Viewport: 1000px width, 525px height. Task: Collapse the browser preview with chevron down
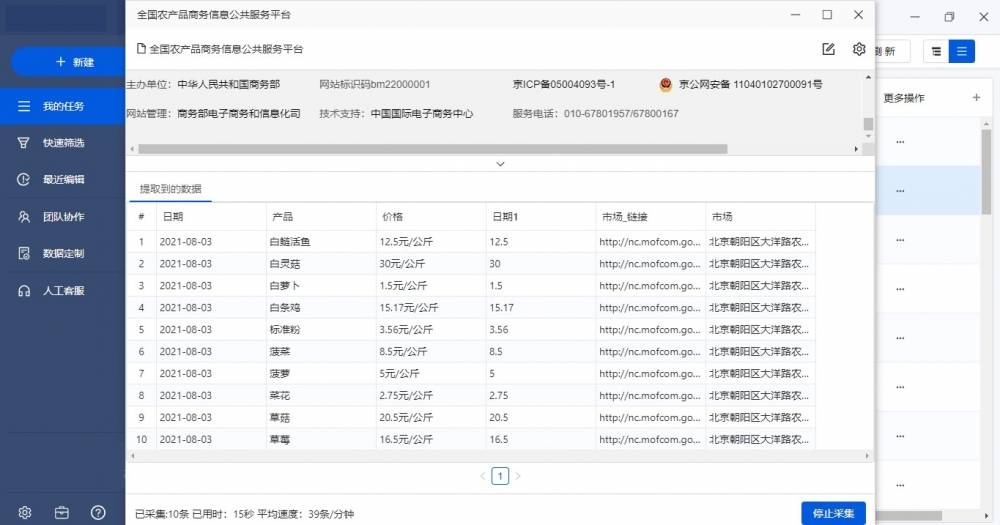coord(500,164)
